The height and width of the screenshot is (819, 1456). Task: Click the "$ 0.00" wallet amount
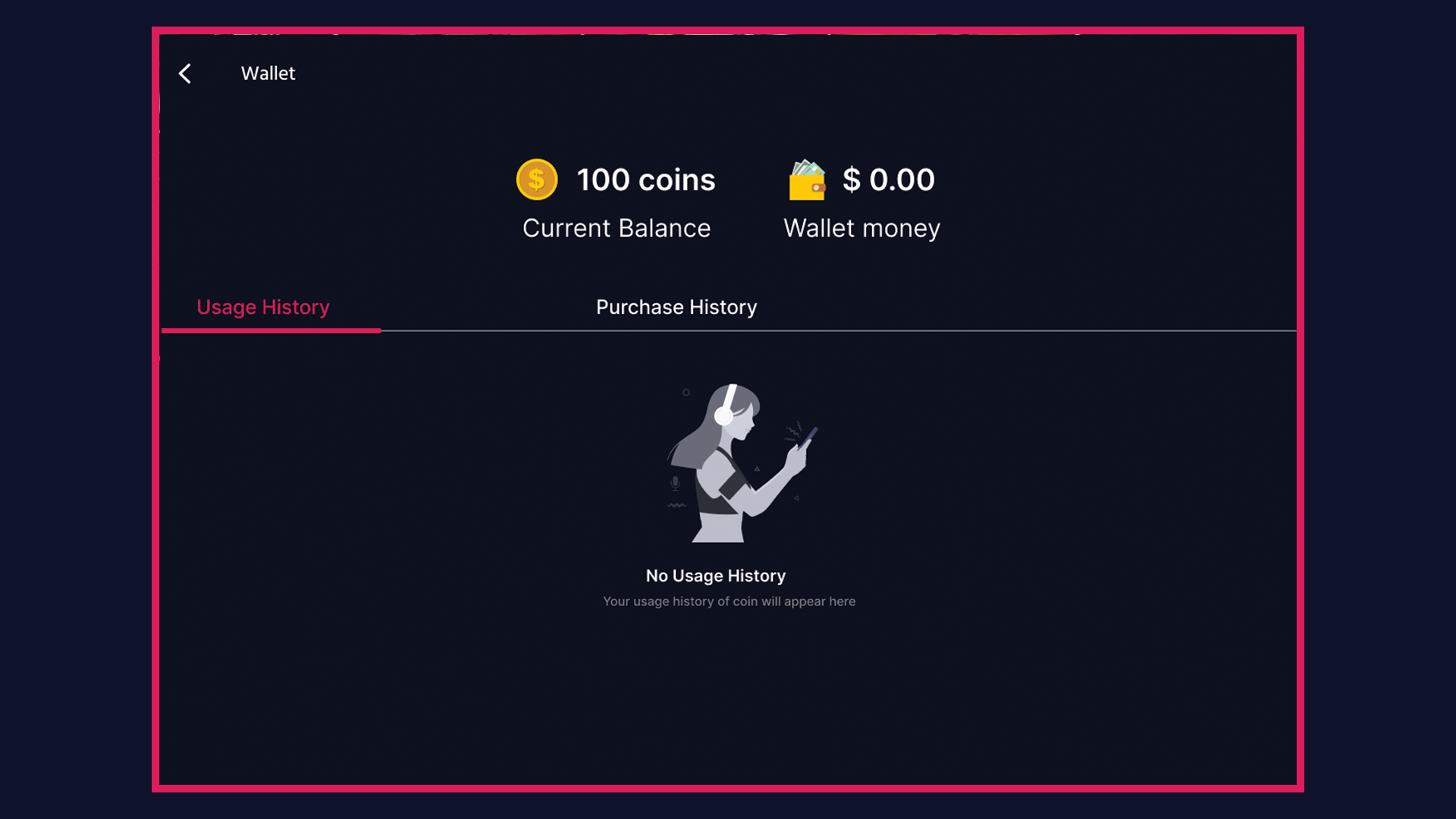click(889, 180)
